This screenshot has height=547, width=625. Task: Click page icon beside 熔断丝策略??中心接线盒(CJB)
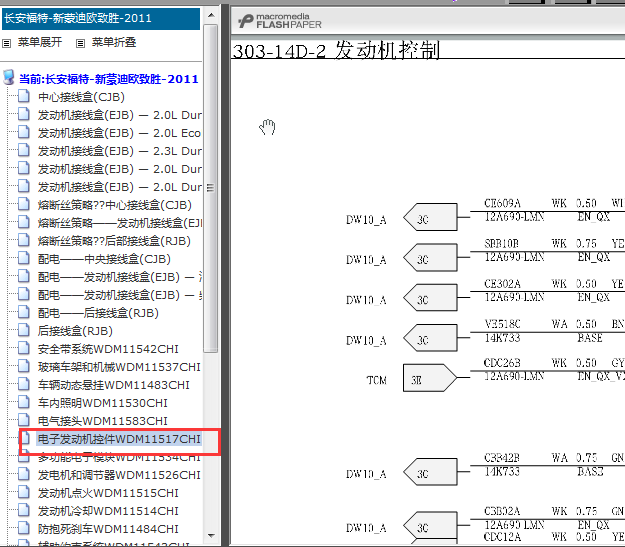tap(24, 204)
